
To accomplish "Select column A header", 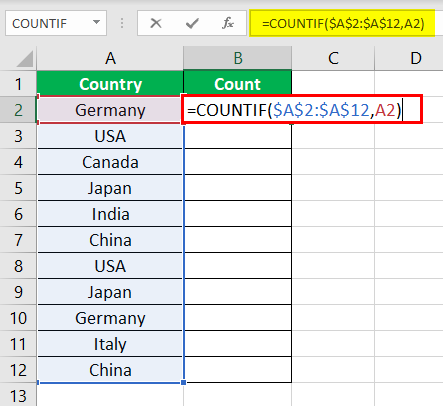I will click(x=110, y=58).
